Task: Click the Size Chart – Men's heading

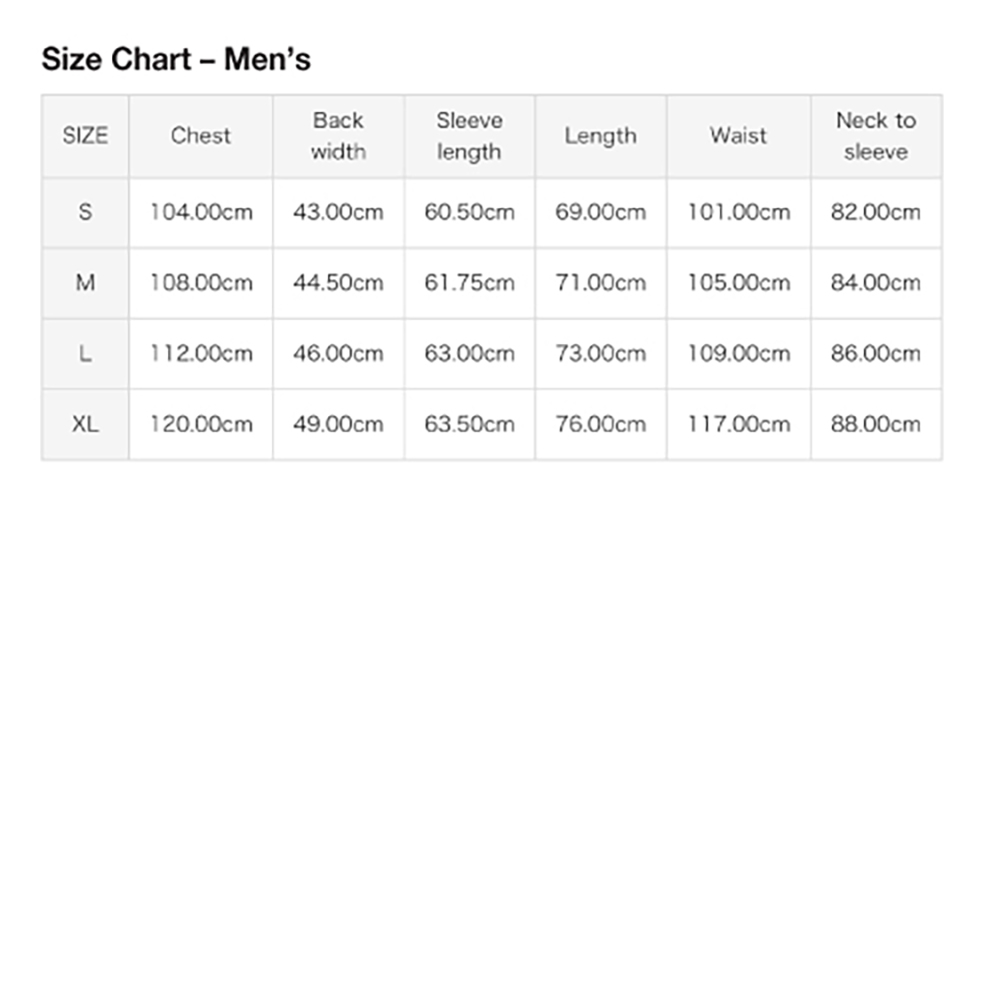Action: (176, 59)
